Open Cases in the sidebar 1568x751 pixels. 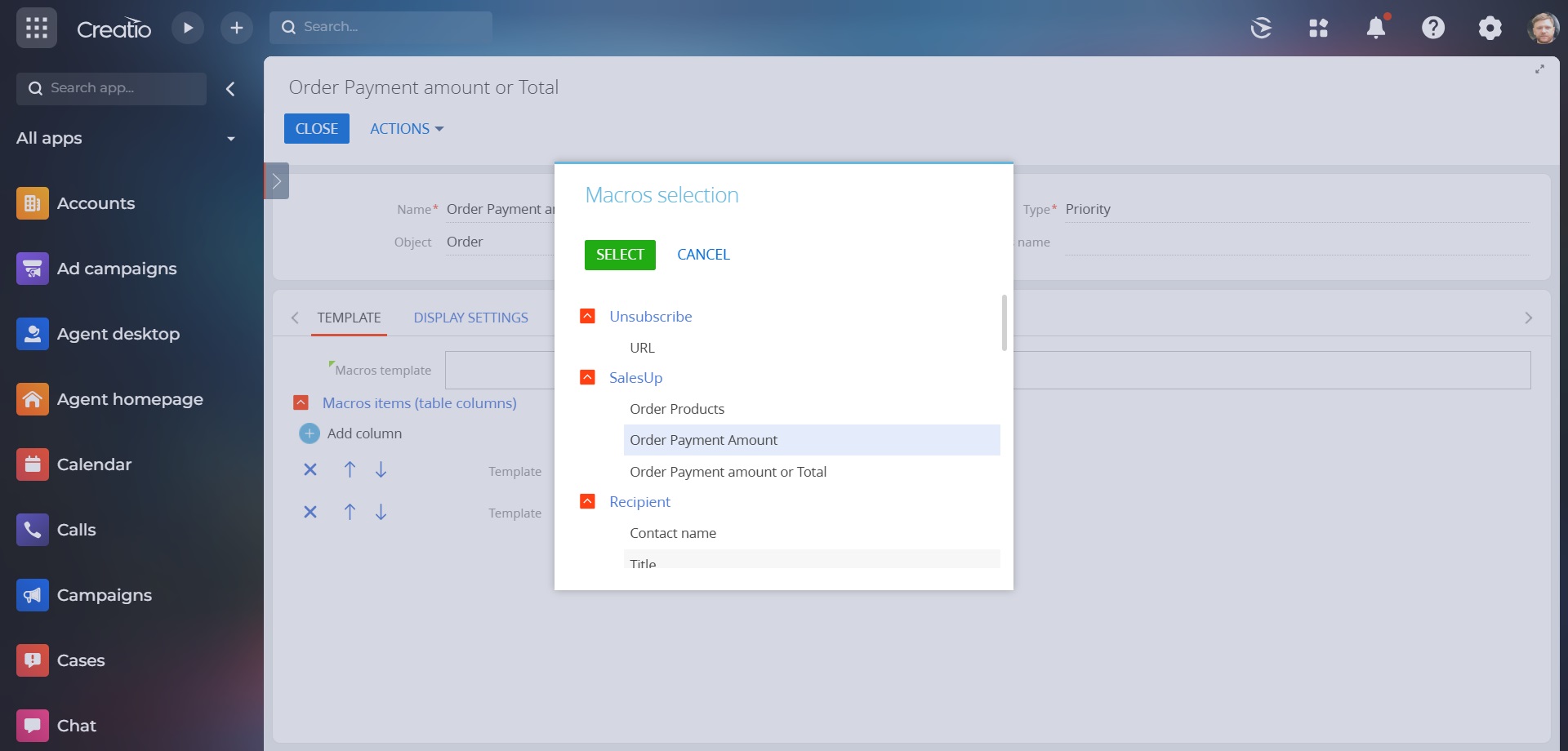point(81,660)
